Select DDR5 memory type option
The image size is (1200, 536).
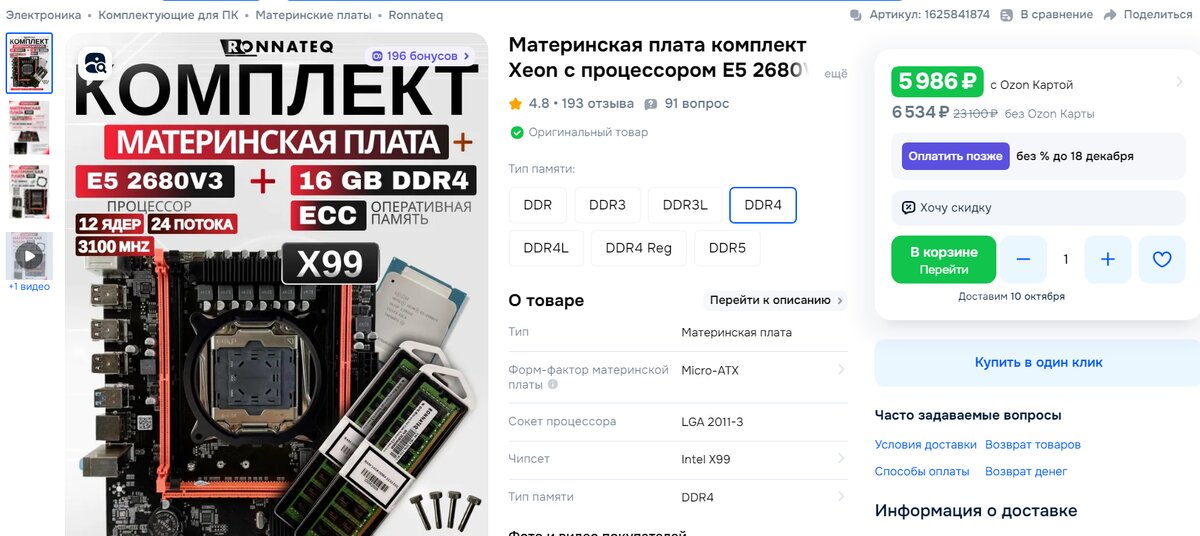(x=727, y=248)
